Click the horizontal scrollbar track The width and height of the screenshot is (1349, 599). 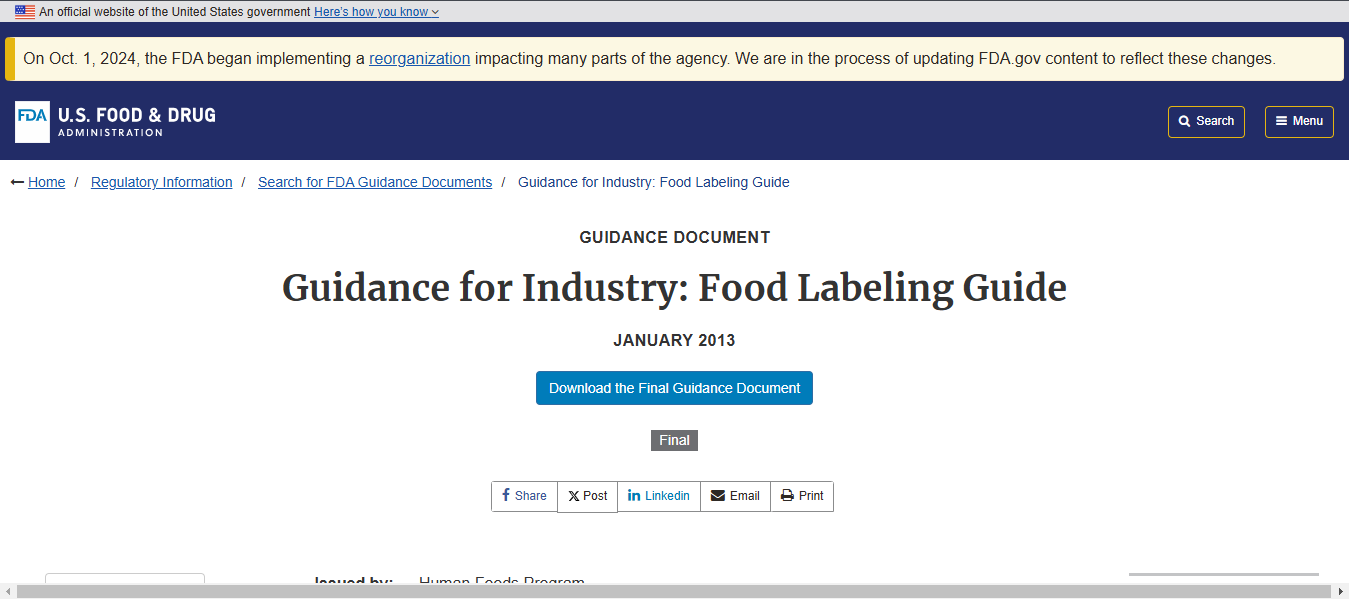point(674,592)
